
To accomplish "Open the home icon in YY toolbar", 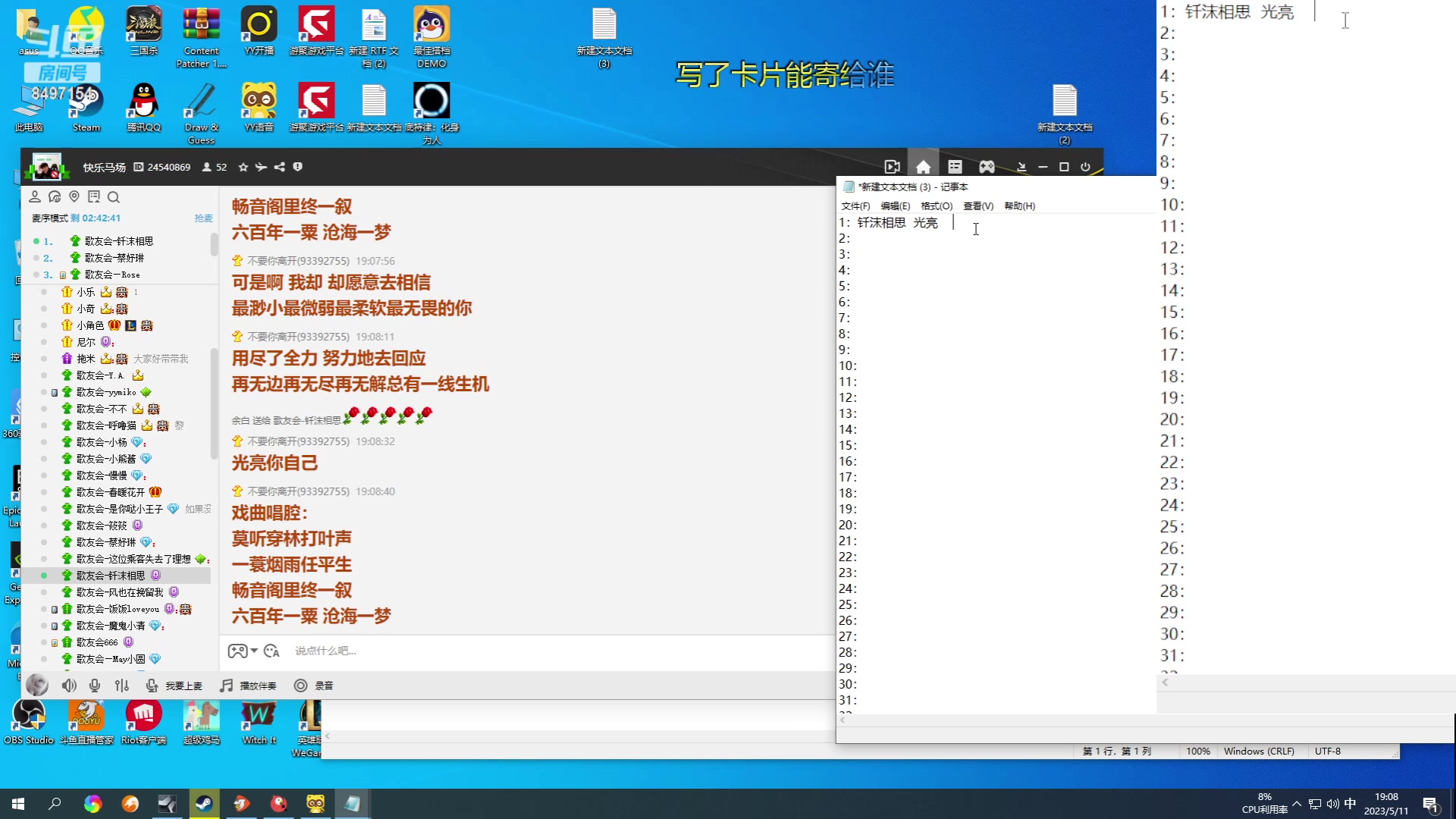I will 923,167.
